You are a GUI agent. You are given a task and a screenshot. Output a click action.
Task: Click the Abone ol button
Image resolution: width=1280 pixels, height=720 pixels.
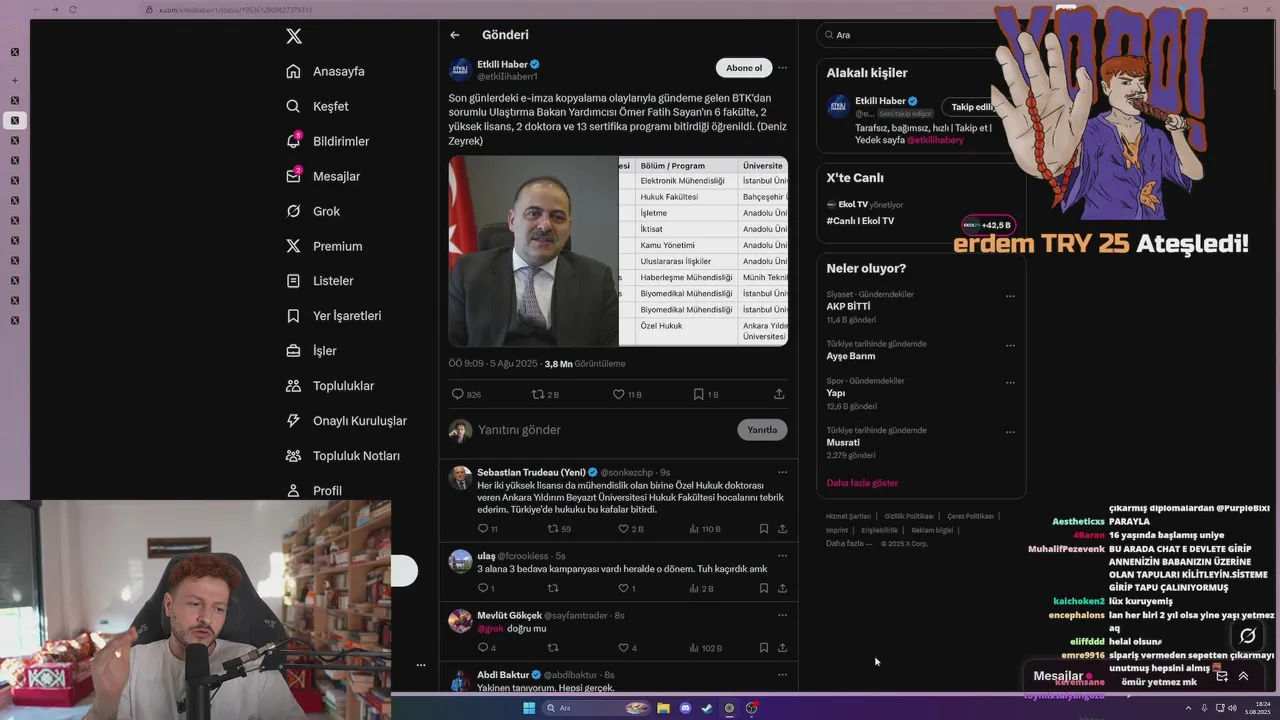743,68
